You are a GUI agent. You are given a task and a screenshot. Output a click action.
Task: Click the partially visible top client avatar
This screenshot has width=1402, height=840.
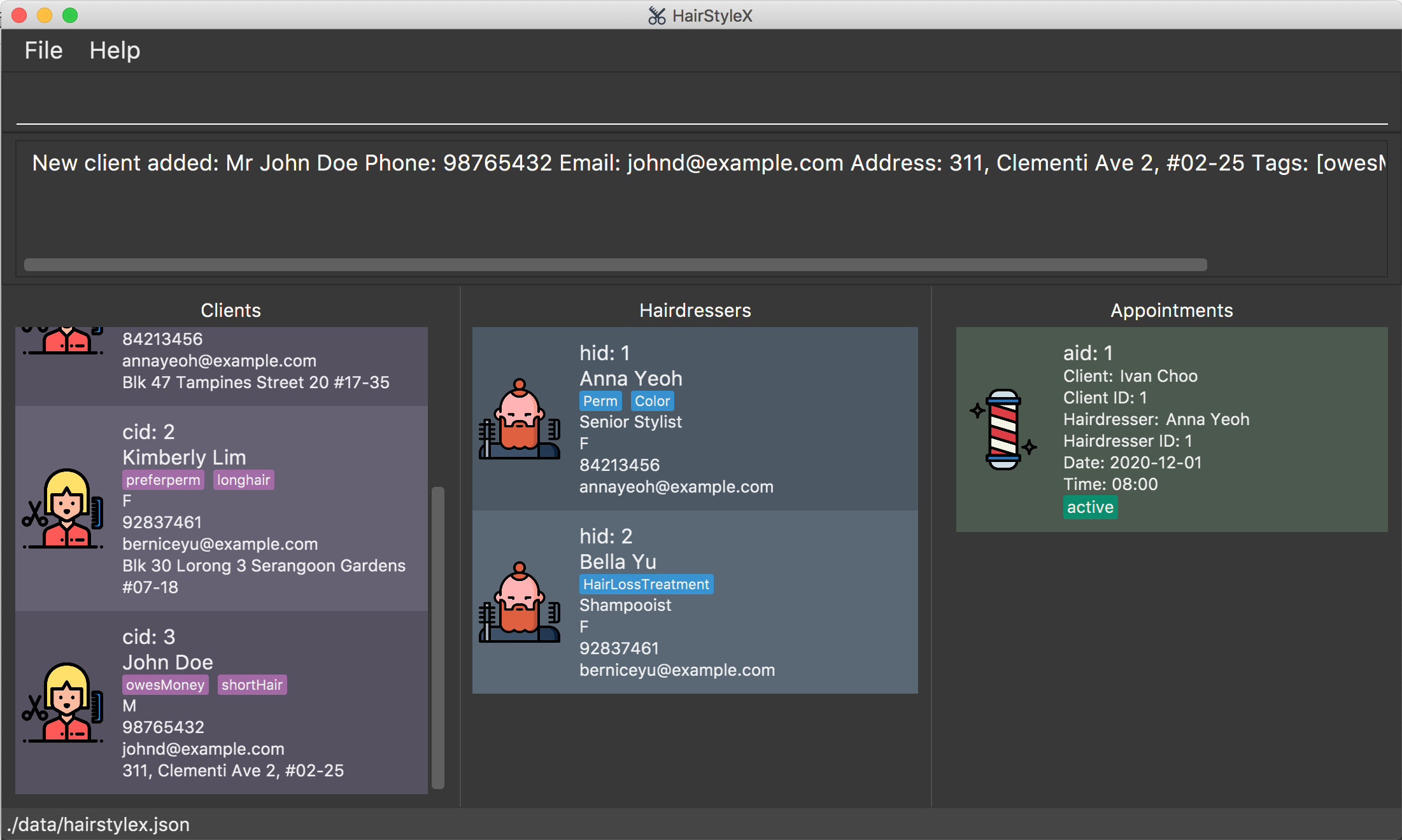(x=63, y=341)
